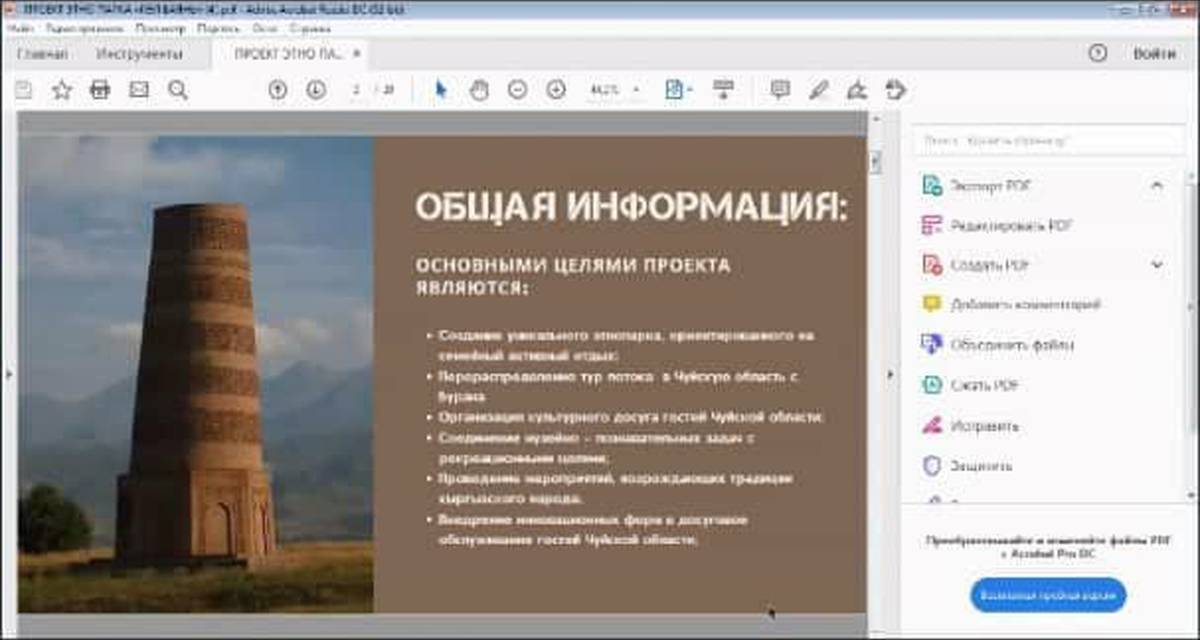Viewport: 1200px width, 640px height.
Task: Zoom out with the minus icon
Action: click(517, 90)
